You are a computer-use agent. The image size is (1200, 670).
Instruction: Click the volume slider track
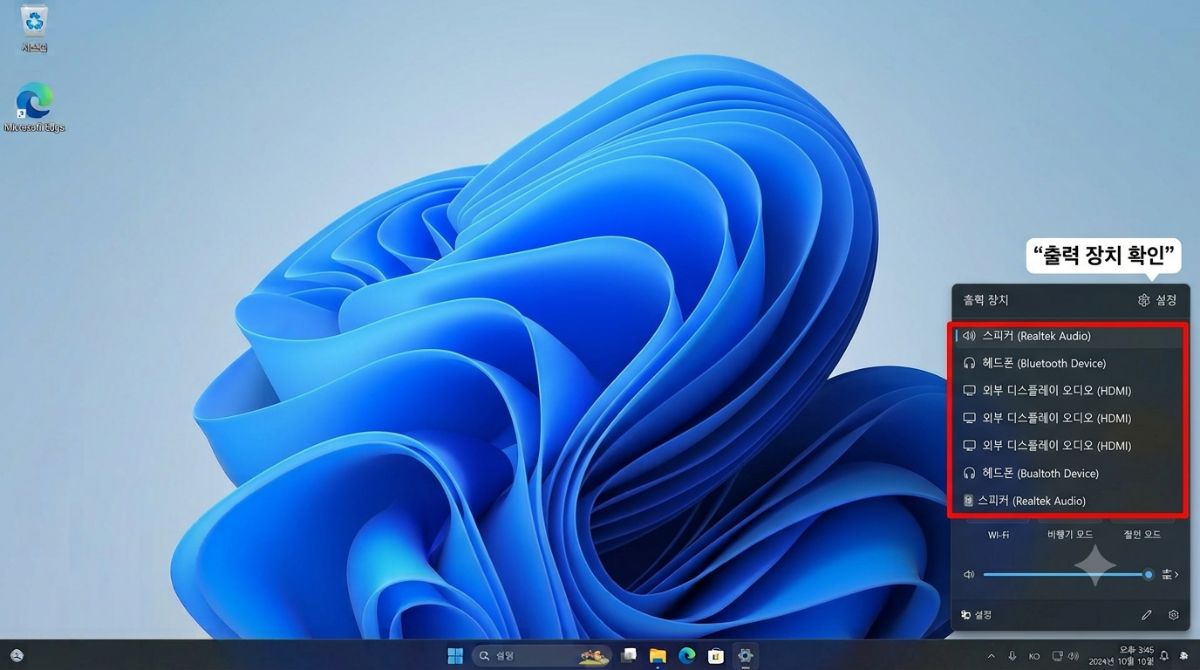[x=1068, y=575]
